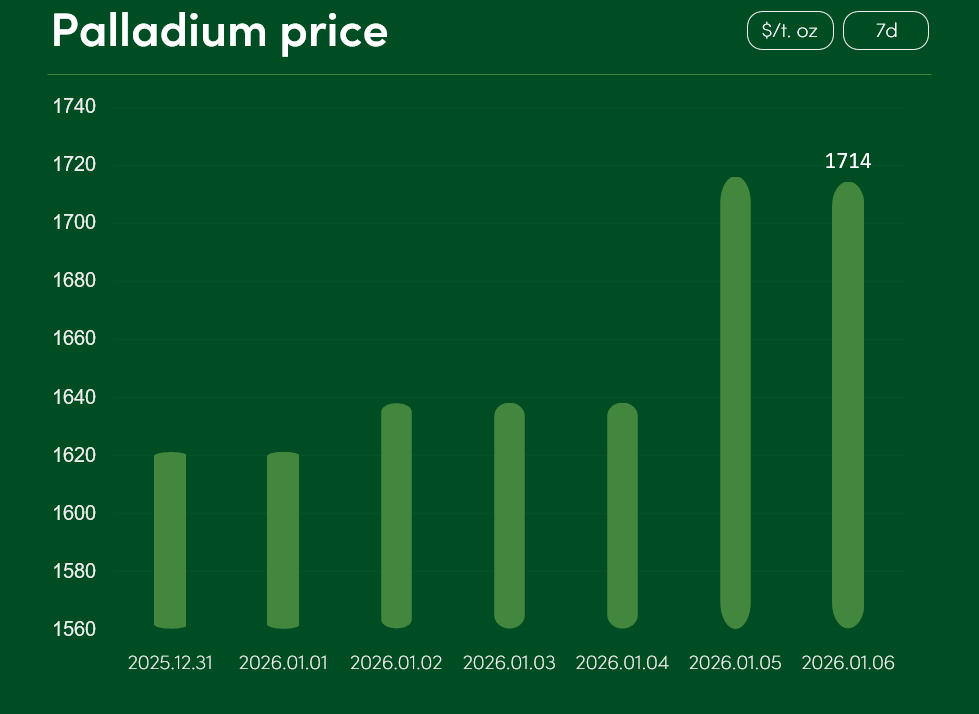Pick the 2026.01.04 palladium bar
The height and width of the screenshot is (714, 979).
(x=622, y=516)
